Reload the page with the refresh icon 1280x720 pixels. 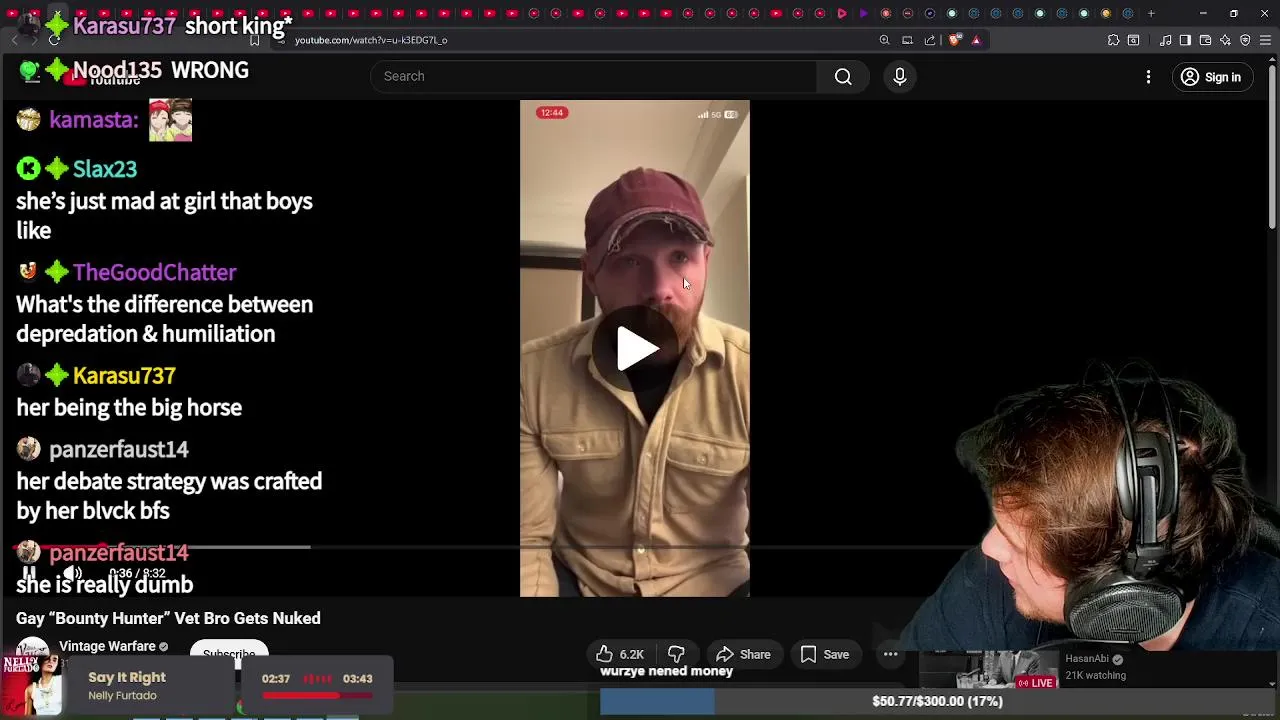[54, 40]
